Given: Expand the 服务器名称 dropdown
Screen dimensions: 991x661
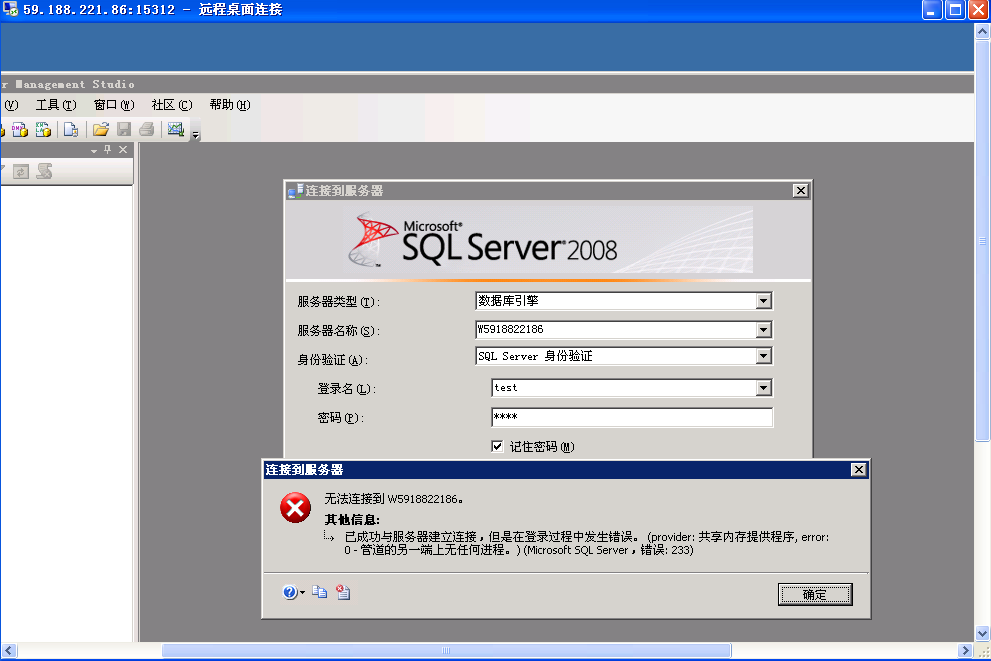Looking at the screenshot, I should point(763,329).
